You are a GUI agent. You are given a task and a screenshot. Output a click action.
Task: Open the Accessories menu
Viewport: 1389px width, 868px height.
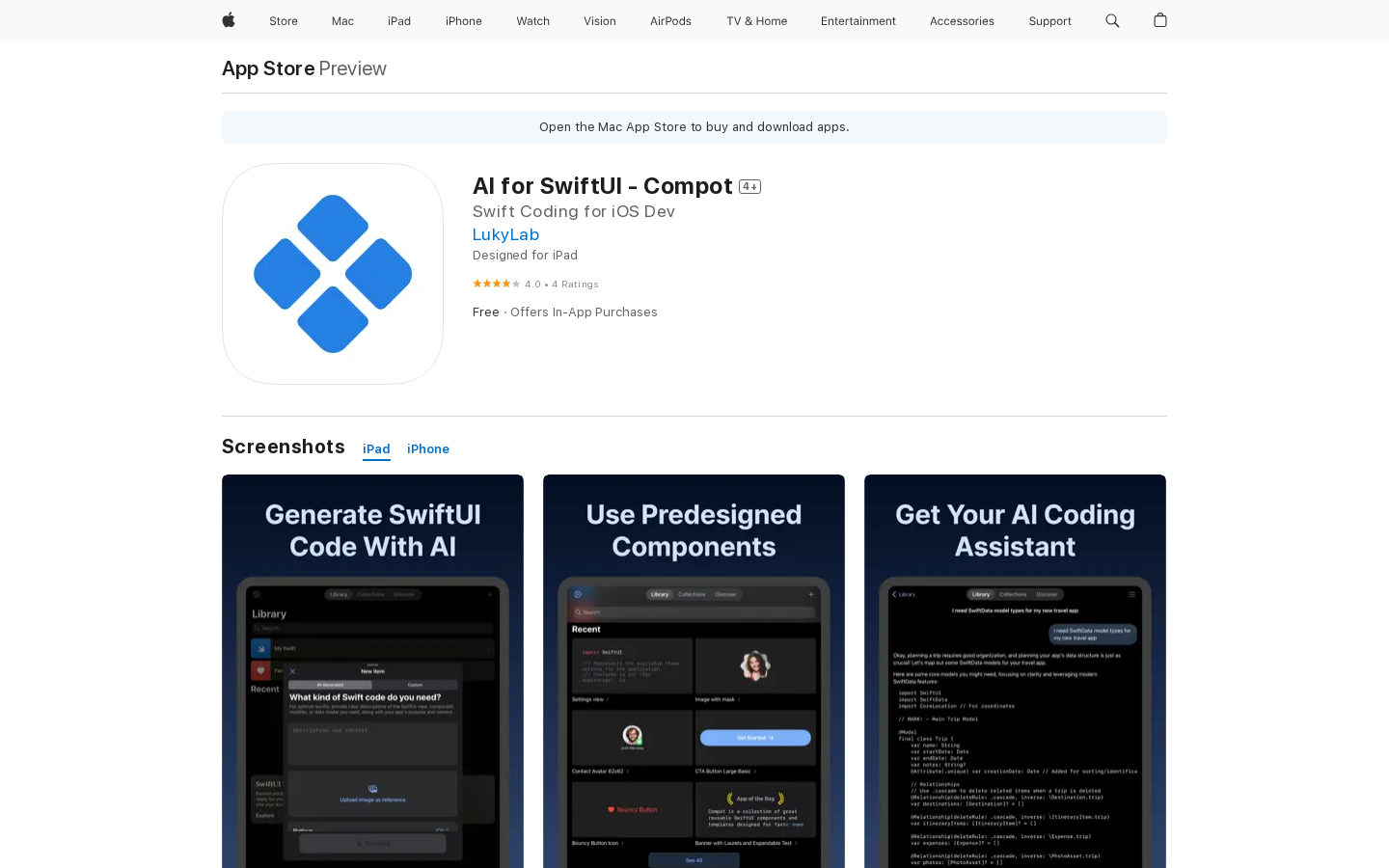pos(962,21)
